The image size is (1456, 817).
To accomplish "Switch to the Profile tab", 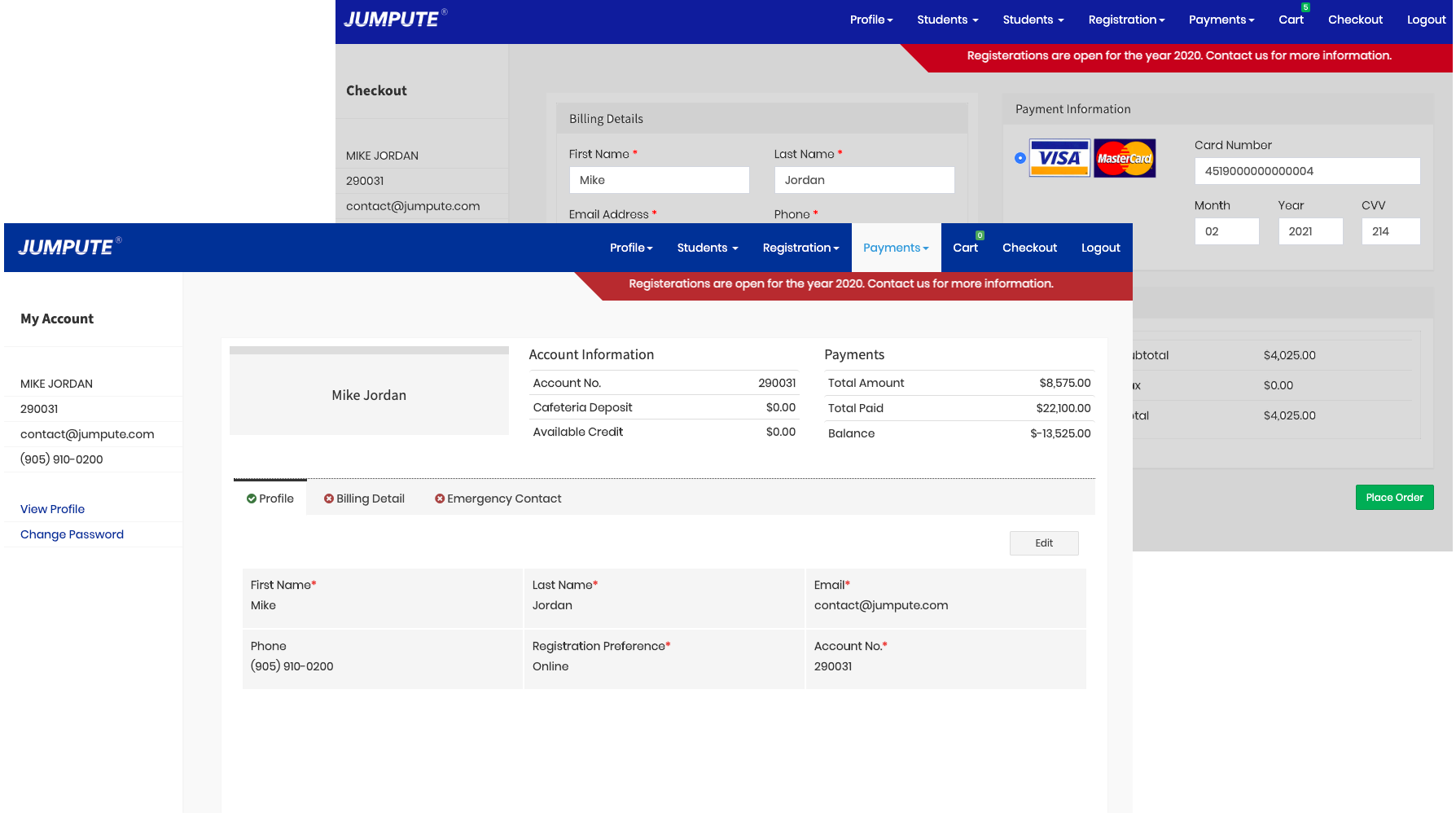I will [x=270, y=498].
